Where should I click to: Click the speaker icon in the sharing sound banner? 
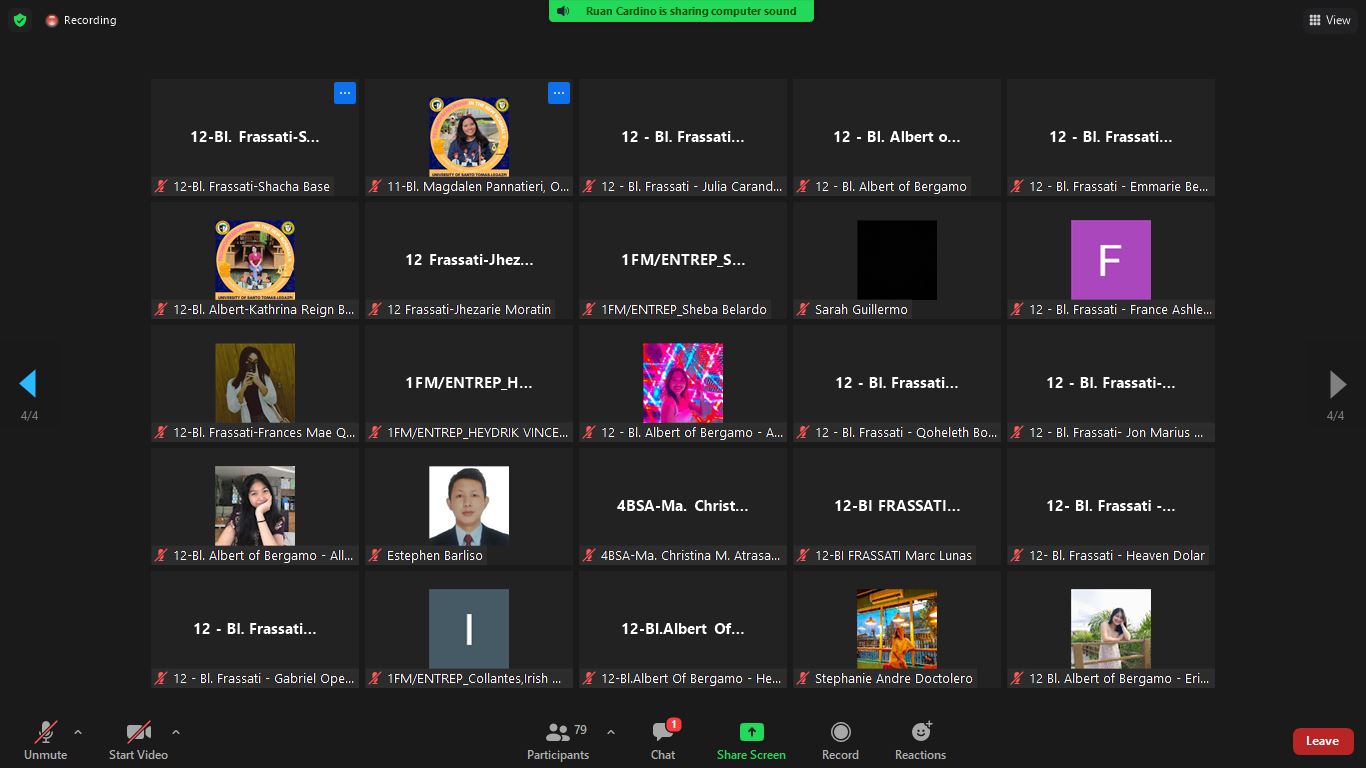[x=564, y=11]
